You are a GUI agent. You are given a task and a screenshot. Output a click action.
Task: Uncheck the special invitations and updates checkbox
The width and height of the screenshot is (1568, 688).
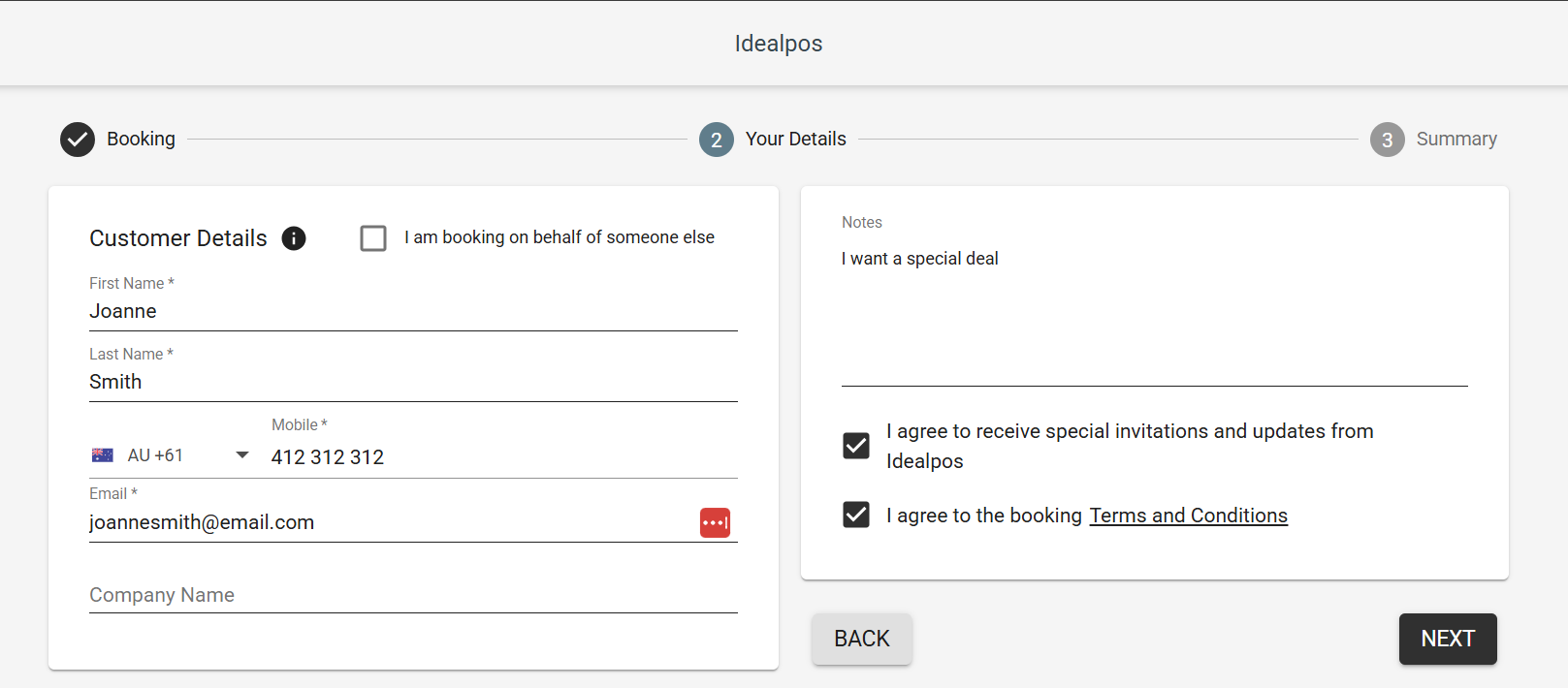tap(856, 446)
